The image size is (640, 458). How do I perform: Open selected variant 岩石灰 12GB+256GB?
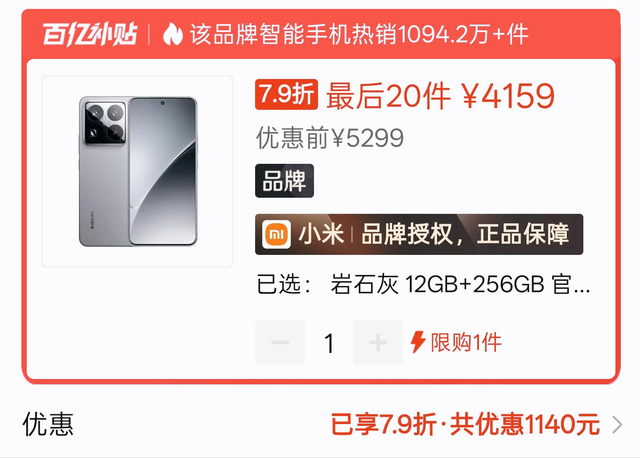[x=460, y=285]
